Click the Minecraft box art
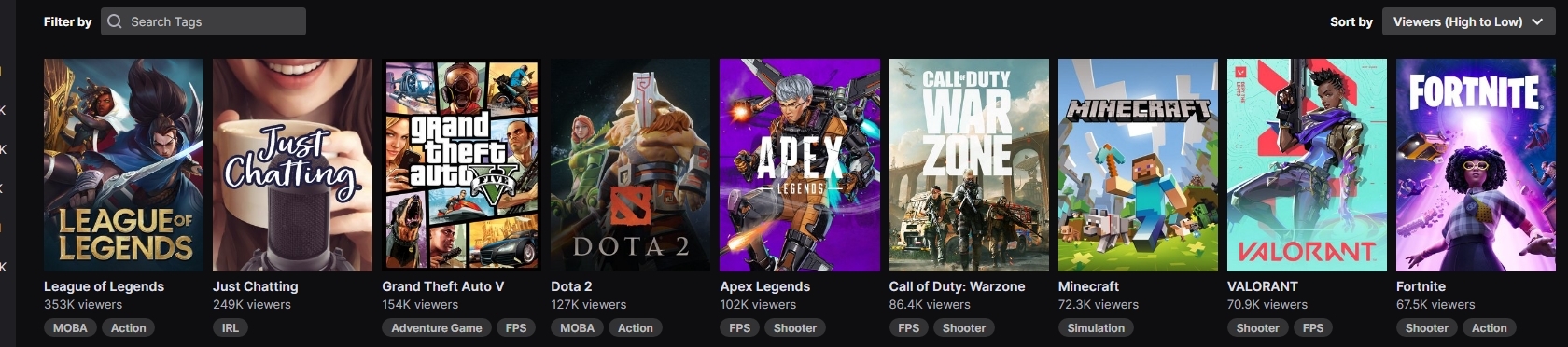Viewport: 1568px width, 347px height. tap(1138, 165)
